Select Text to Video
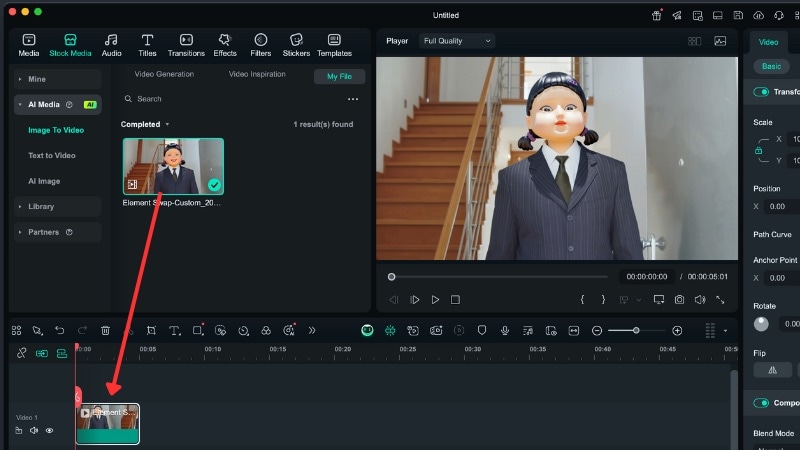This screenshot has width=800, height=450. click(x=52, y=156)
